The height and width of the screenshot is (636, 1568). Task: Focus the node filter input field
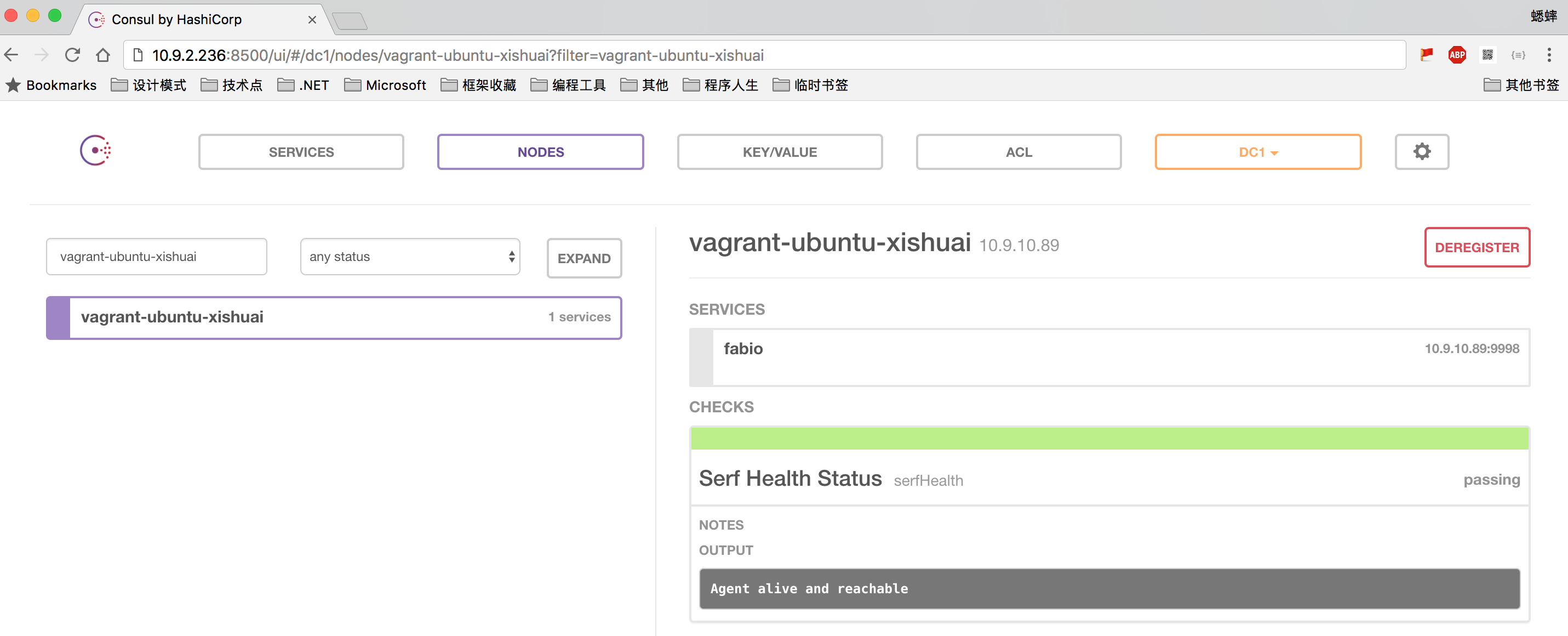point(157,257)
